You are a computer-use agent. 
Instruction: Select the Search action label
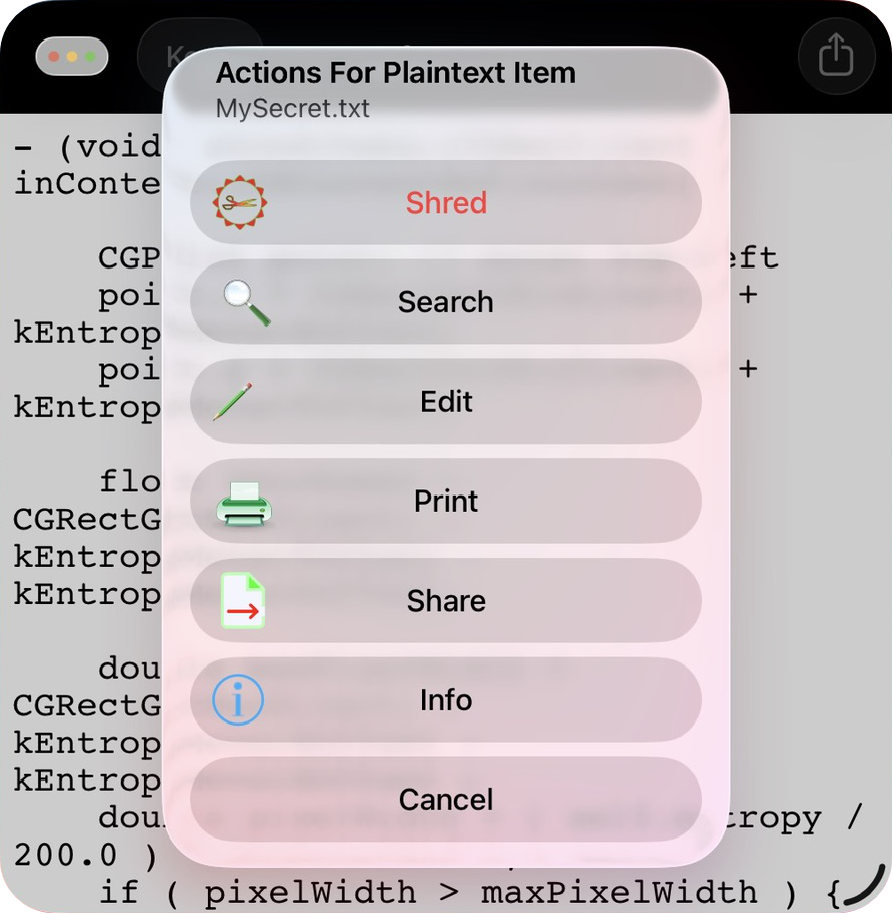point(446,302)
